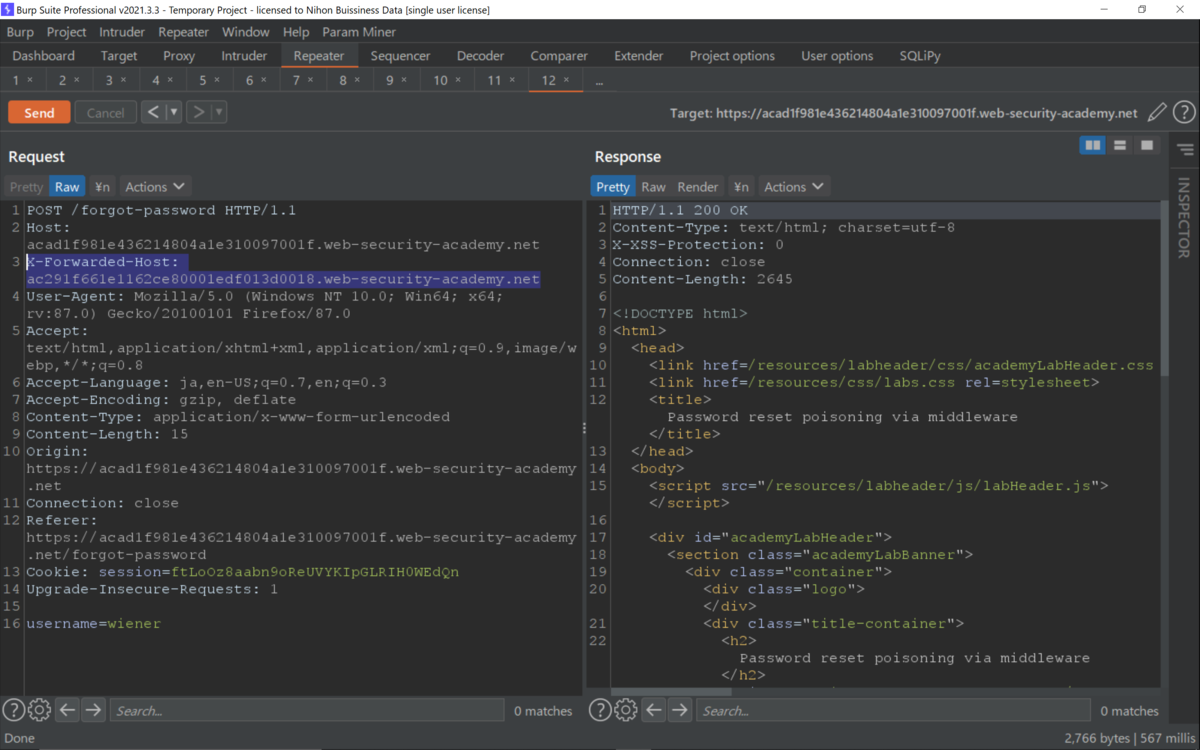Open request search settings gear
This screenshot has width=1200, height=750.
(39, 710)
